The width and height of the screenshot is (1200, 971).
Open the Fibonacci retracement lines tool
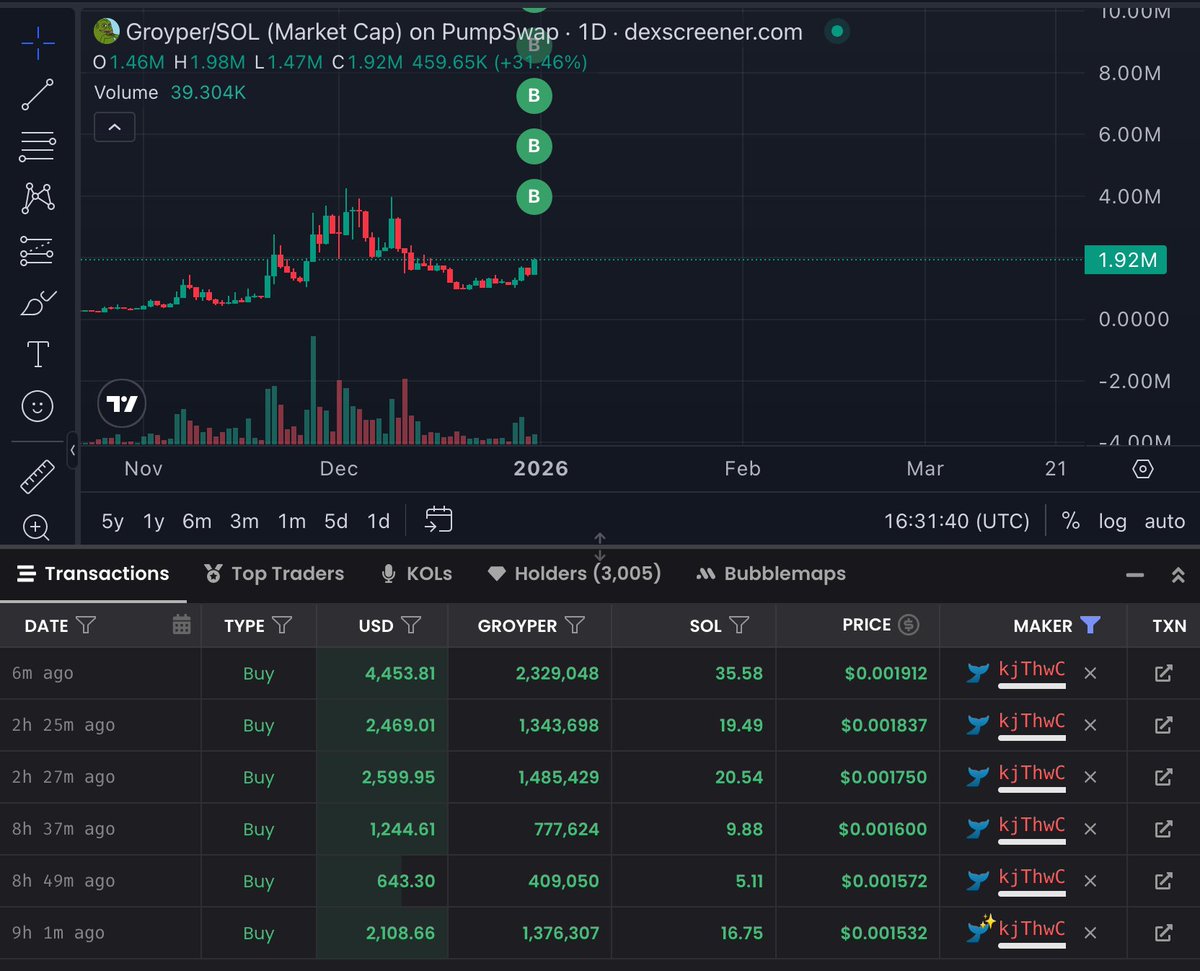tap(38, 146)
